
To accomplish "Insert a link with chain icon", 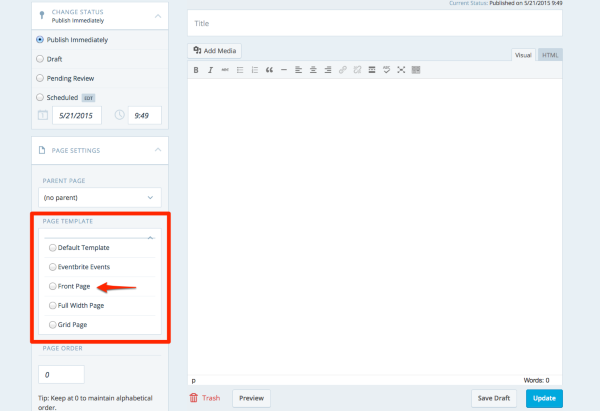I will [x=342, y=70].
